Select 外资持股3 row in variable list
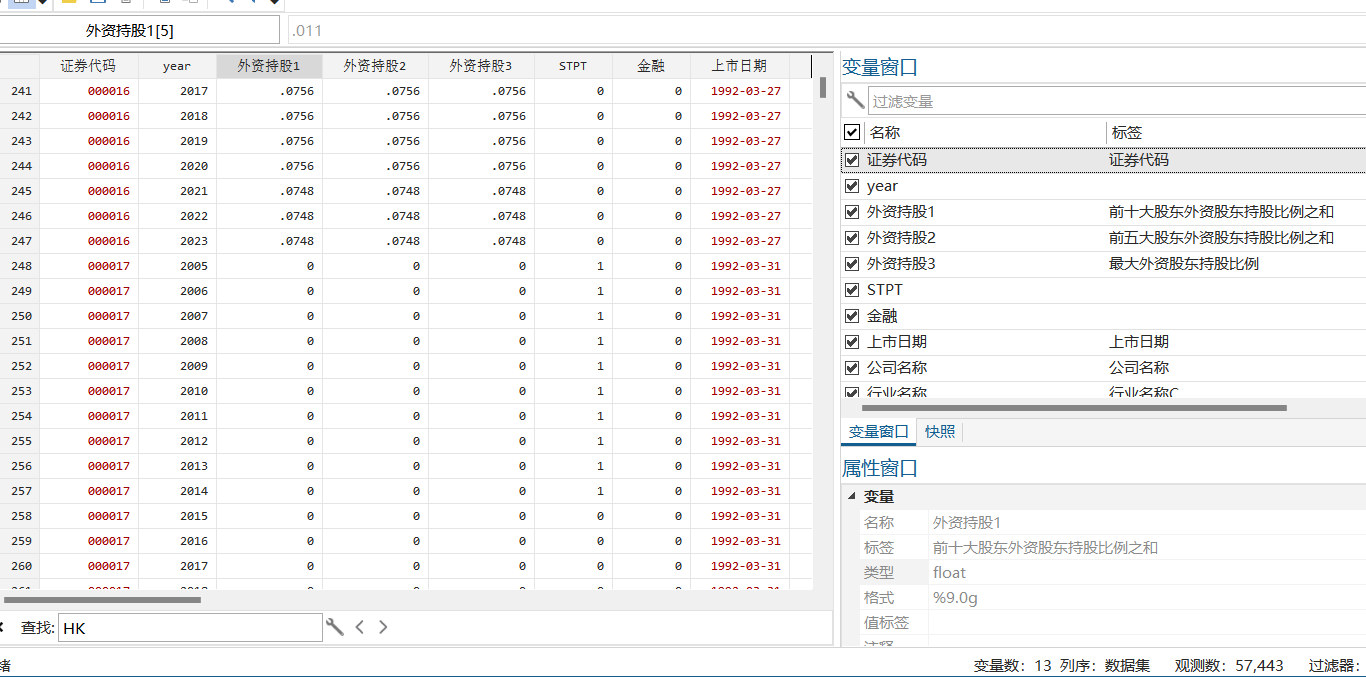 (x=1103, y=264)
